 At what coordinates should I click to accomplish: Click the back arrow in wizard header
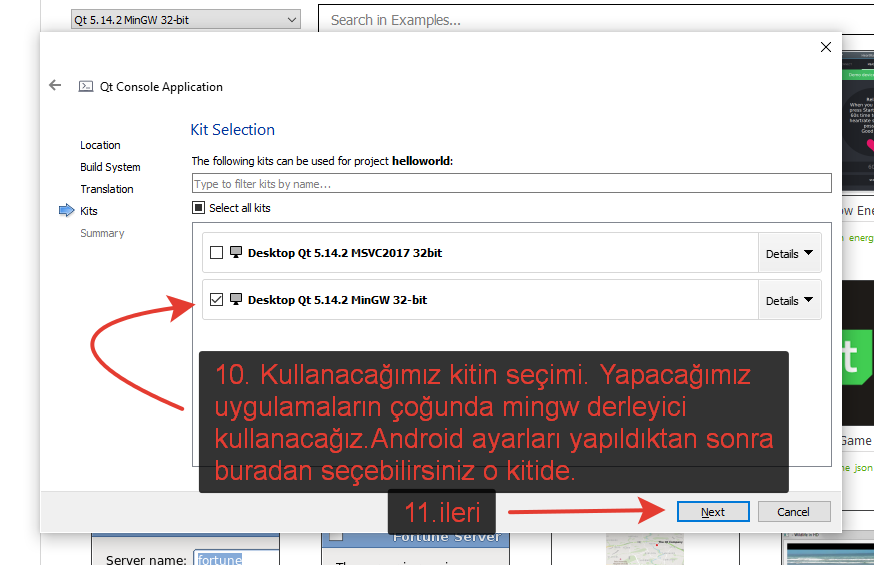click(x=55, y=86)
